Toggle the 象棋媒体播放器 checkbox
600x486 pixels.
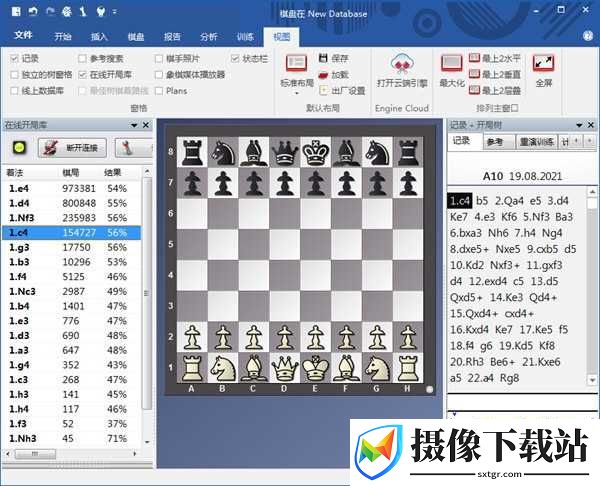(x=159, y=75)
